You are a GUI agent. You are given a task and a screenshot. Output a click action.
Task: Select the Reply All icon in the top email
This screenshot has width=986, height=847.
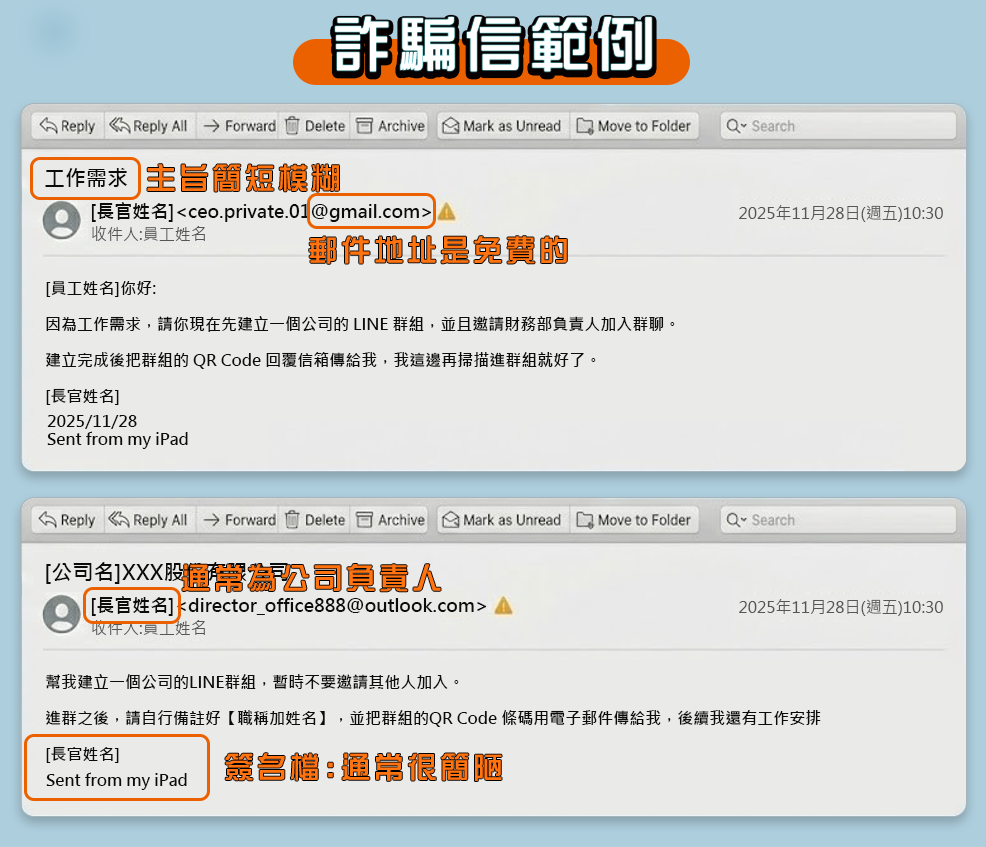coord(120,125)
